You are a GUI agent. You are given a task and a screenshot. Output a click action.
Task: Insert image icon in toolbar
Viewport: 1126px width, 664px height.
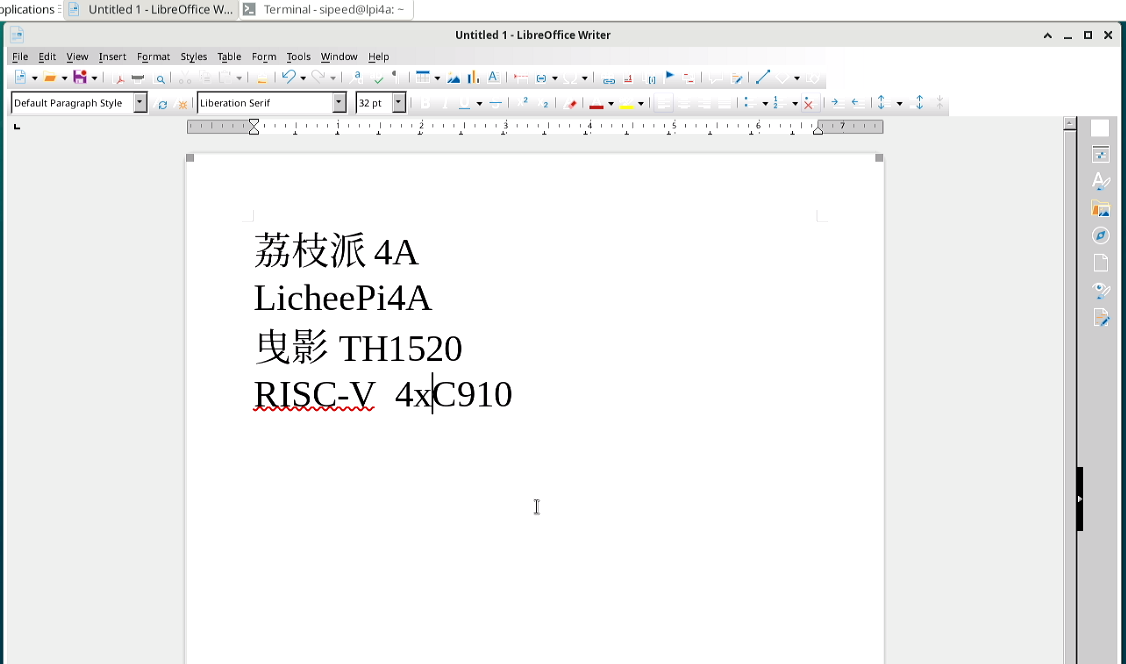(x=454, y=78)
